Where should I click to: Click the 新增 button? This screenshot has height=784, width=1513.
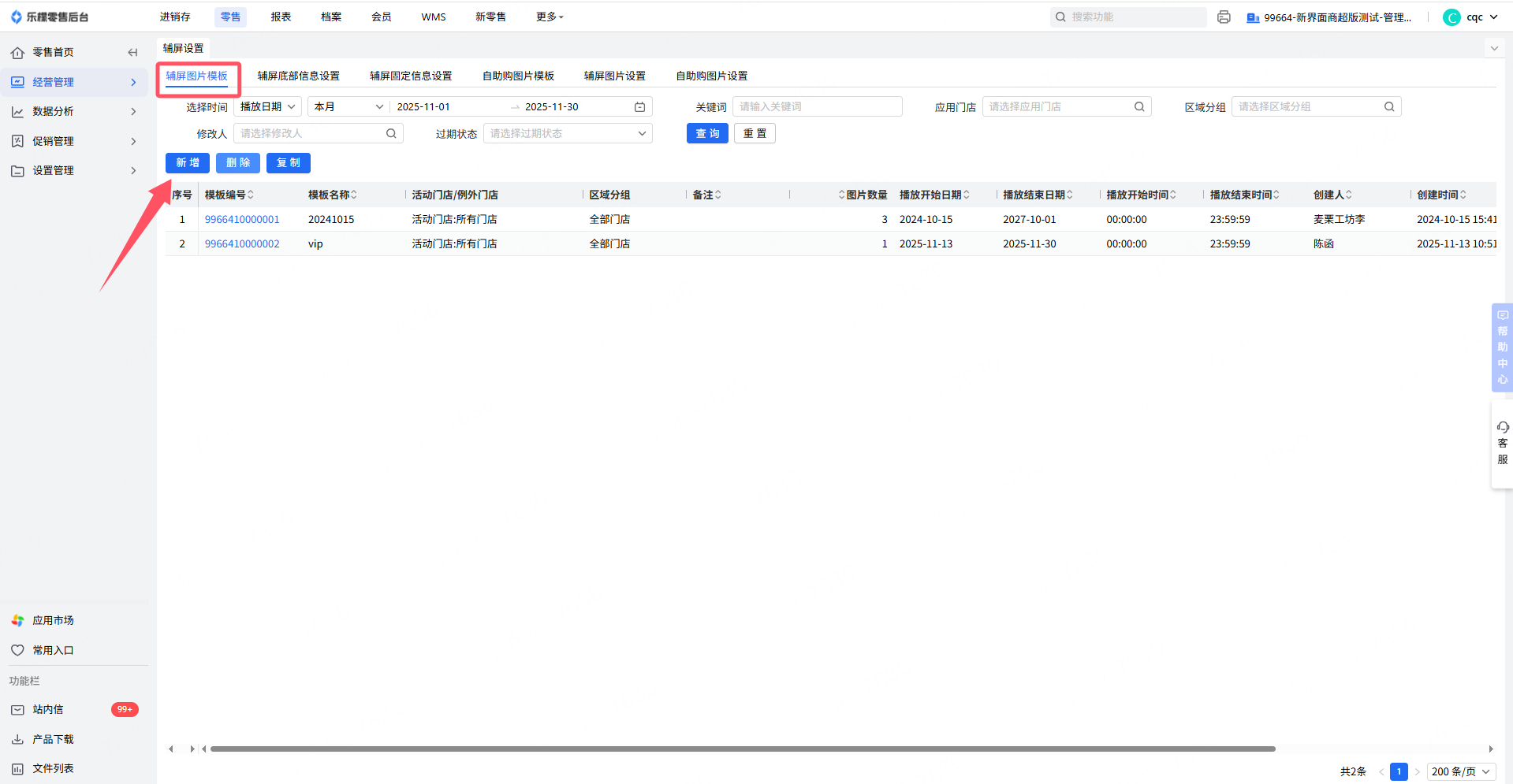188,163
